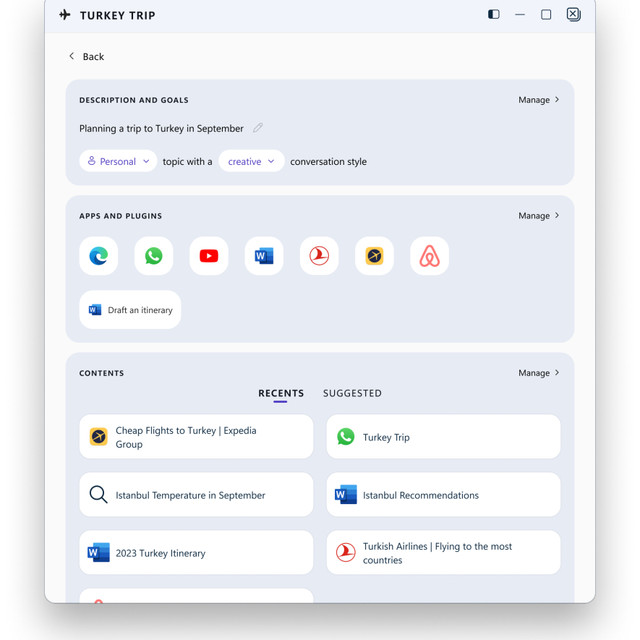Click the Word icon on Draft an itinerary chip
640x640 pixels.
coord(95,310)
